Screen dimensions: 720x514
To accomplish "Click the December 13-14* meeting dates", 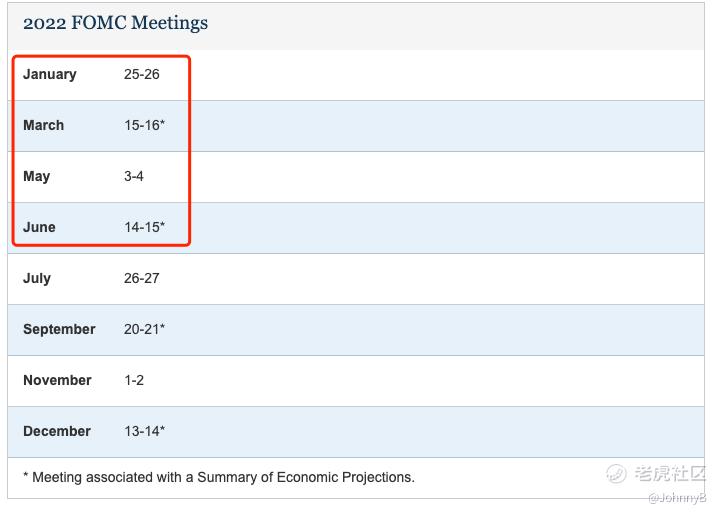I will pos(144,431).
